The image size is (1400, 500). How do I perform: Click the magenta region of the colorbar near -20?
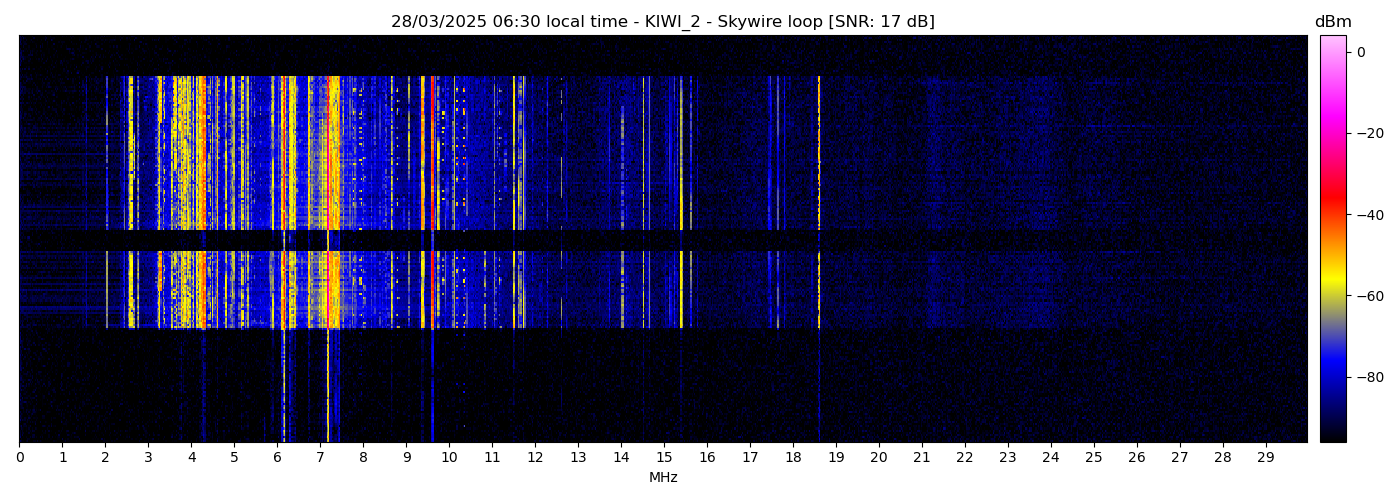click(1332, 133)
